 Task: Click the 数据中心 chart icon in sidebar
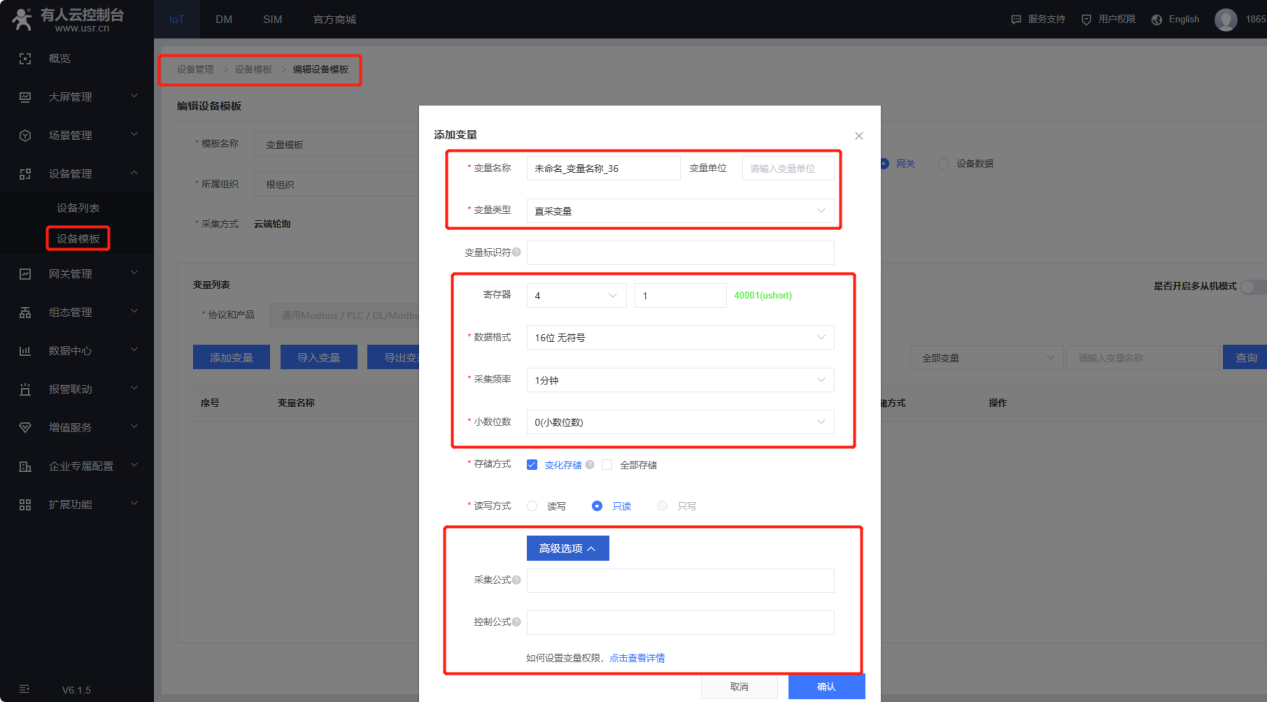(x=26, y=351)
